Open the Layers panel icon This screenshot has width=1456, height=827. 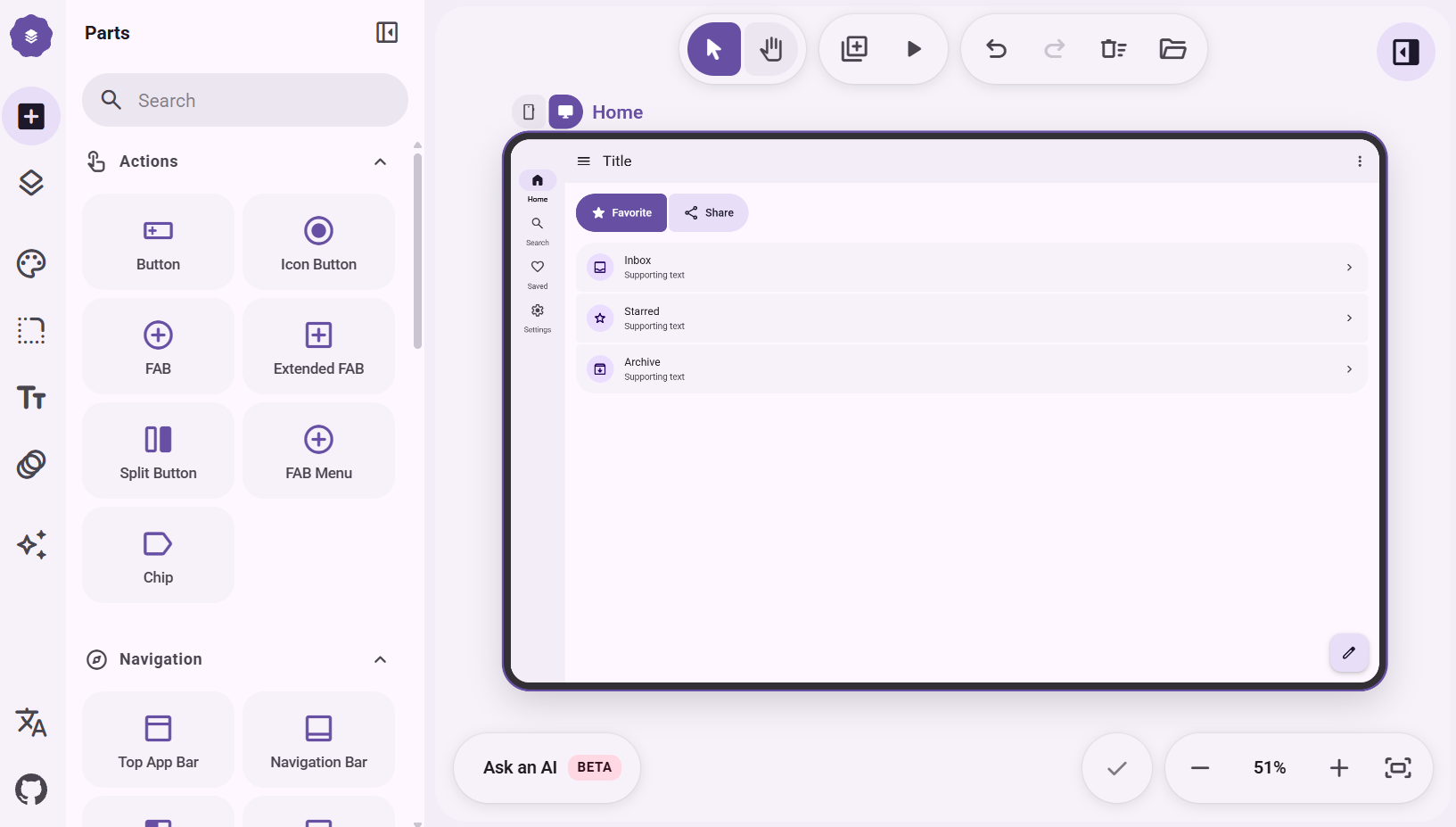coord(31,183)
